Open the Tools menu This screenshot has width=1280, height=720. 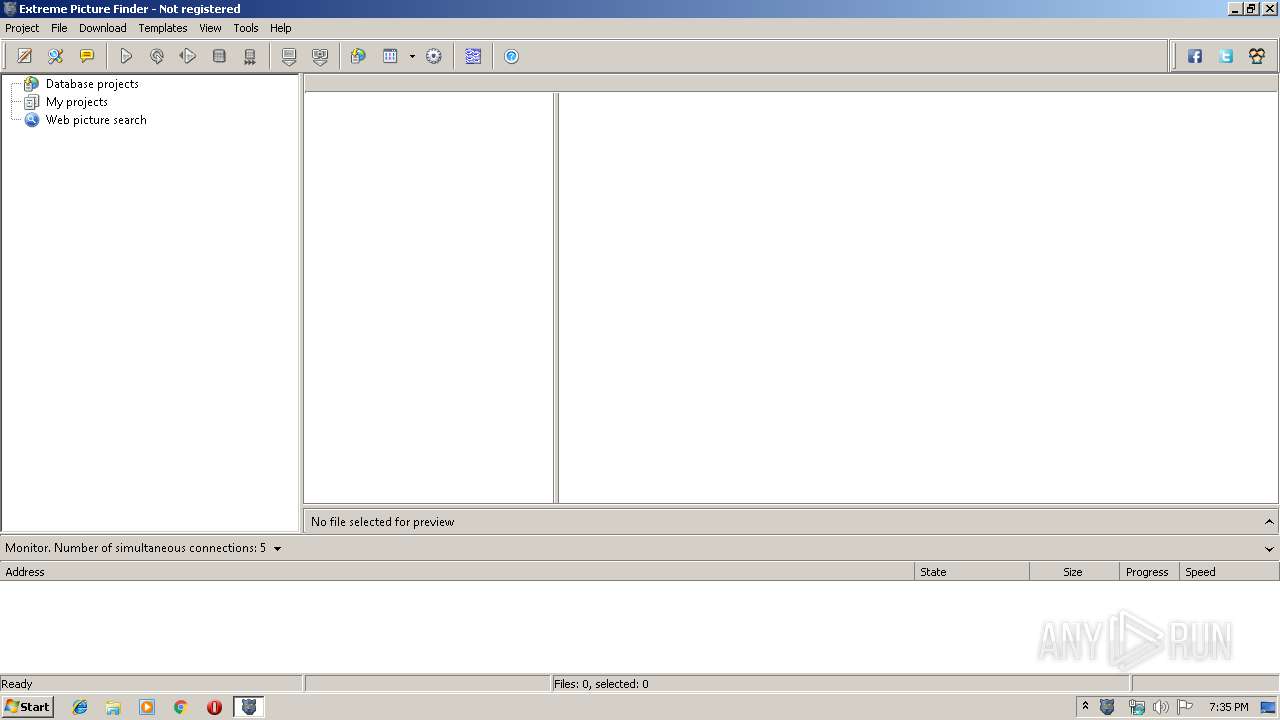coord(246,28)
